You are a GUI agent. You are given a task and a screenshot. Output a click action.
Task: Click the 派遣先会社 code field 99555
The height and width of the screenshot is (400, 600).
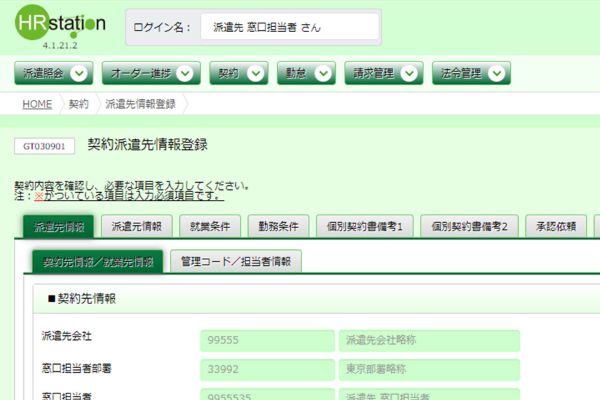pos(266,340)
